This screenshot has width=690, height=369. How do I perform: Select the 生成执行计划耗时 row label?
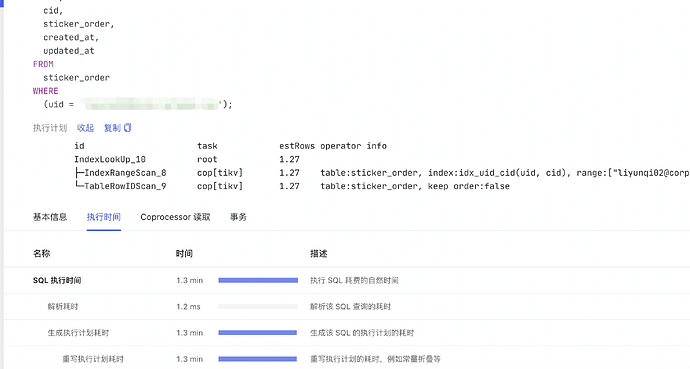click(x=78, y=333)
